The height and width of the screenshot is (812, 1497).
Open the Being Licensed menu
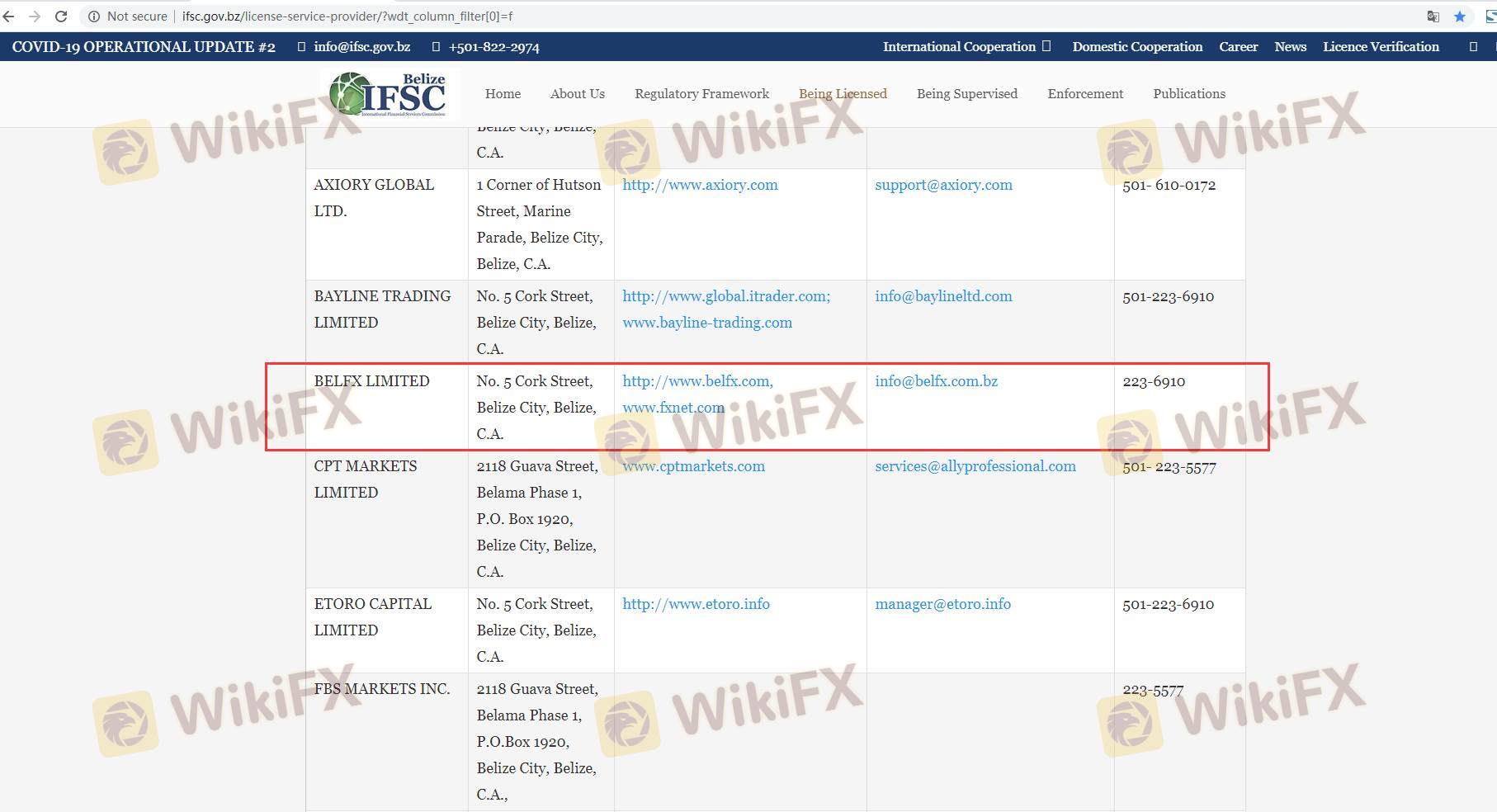(843, 94)
